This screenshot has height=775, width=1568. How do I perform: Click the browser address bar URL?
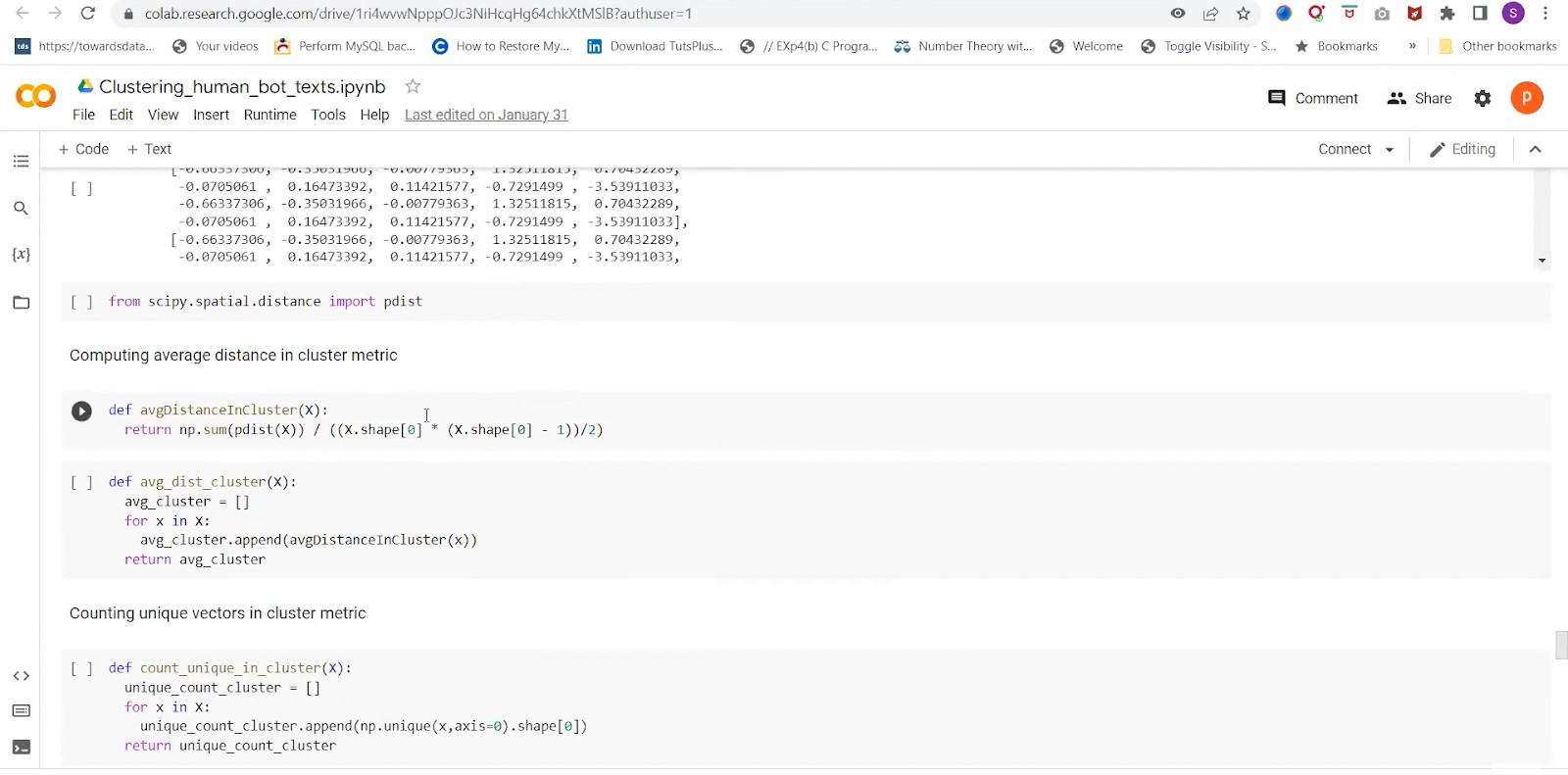click(x=417, y=14)
